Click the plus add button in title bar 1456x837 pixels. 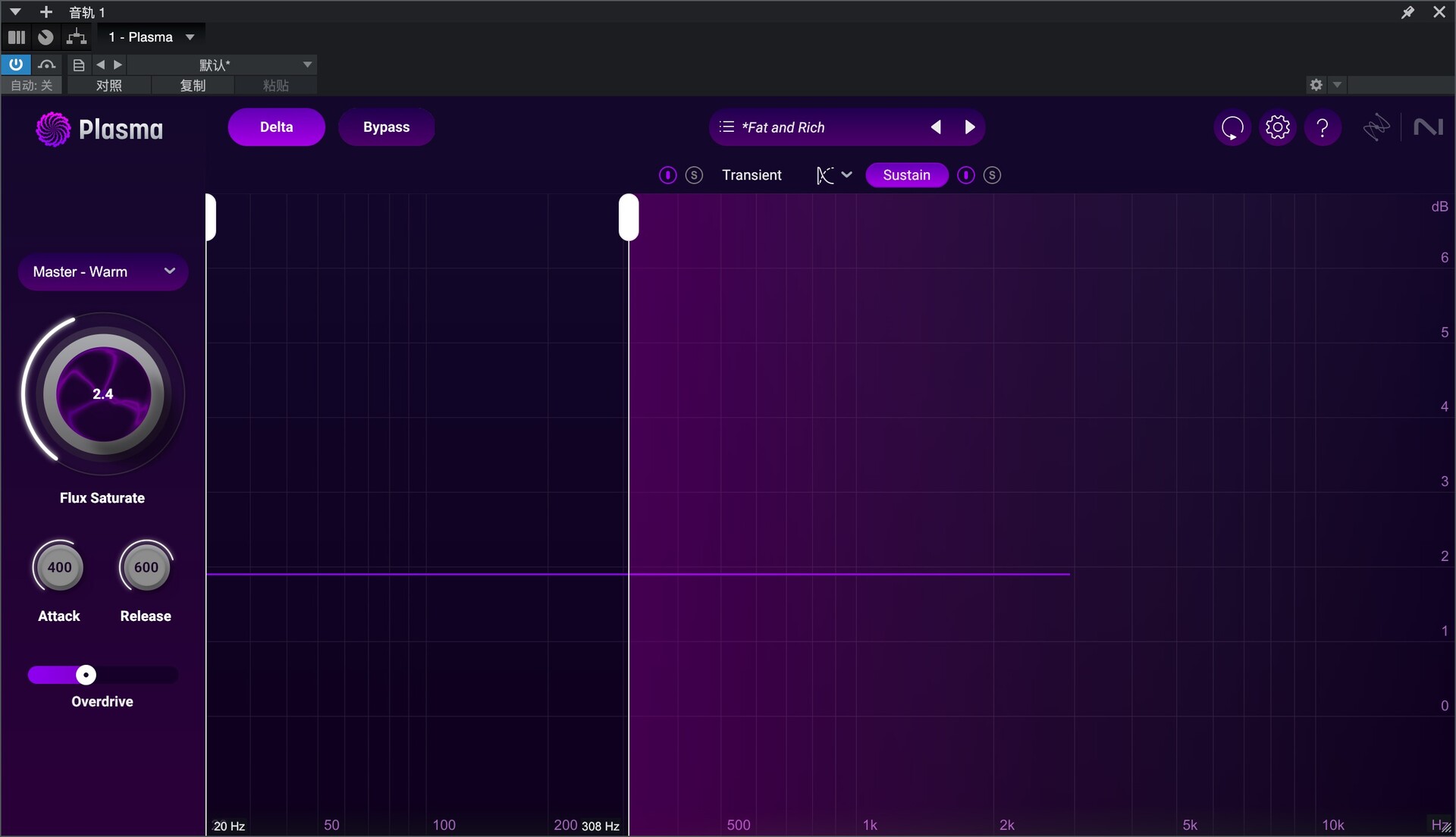click(x=46, y=12)
